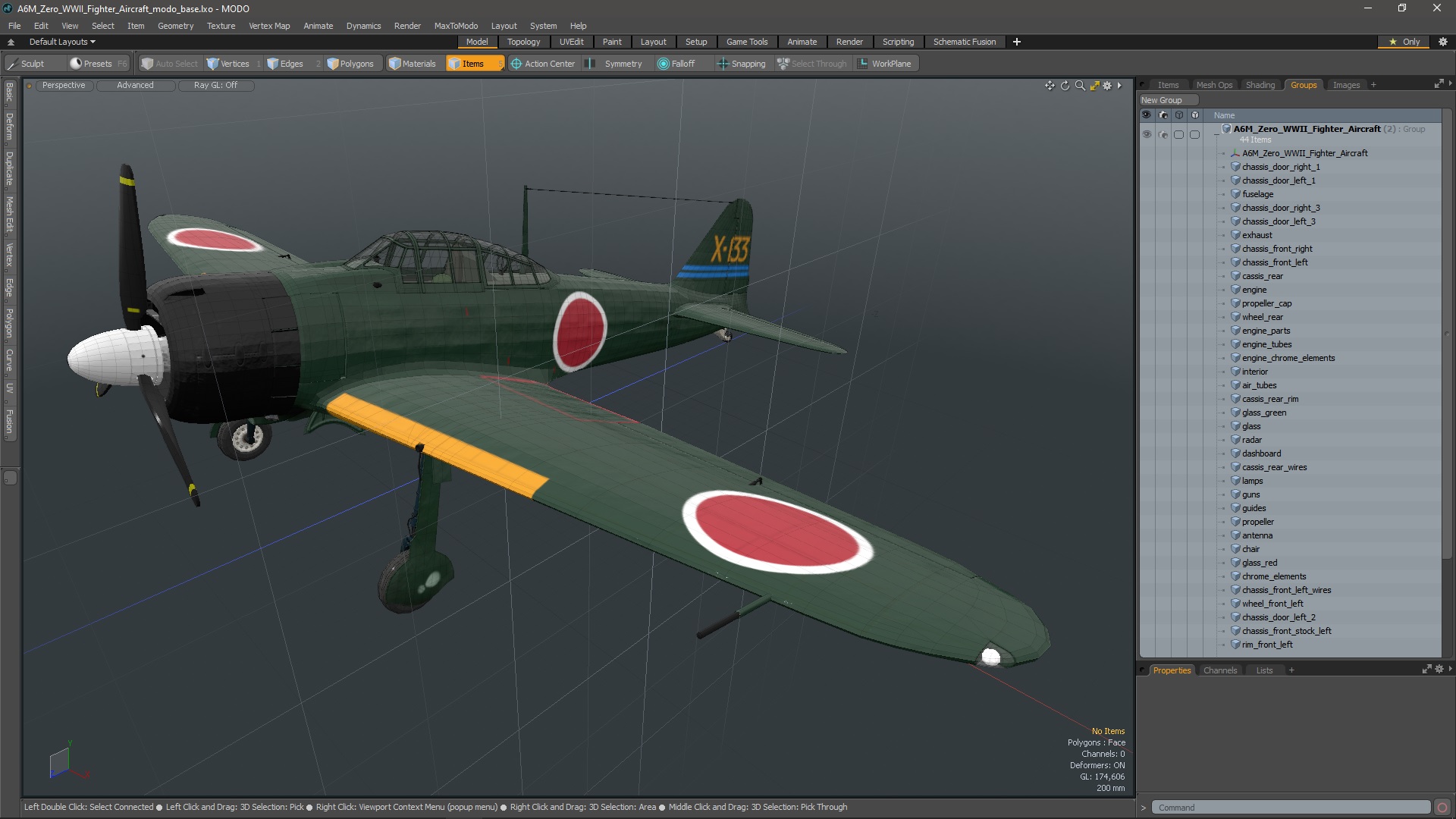The width and height of the screenshot is (1456, 819).
Task: Toggle visibility eye of A6M_Zero group
Action: click(x=1147, y=134)
